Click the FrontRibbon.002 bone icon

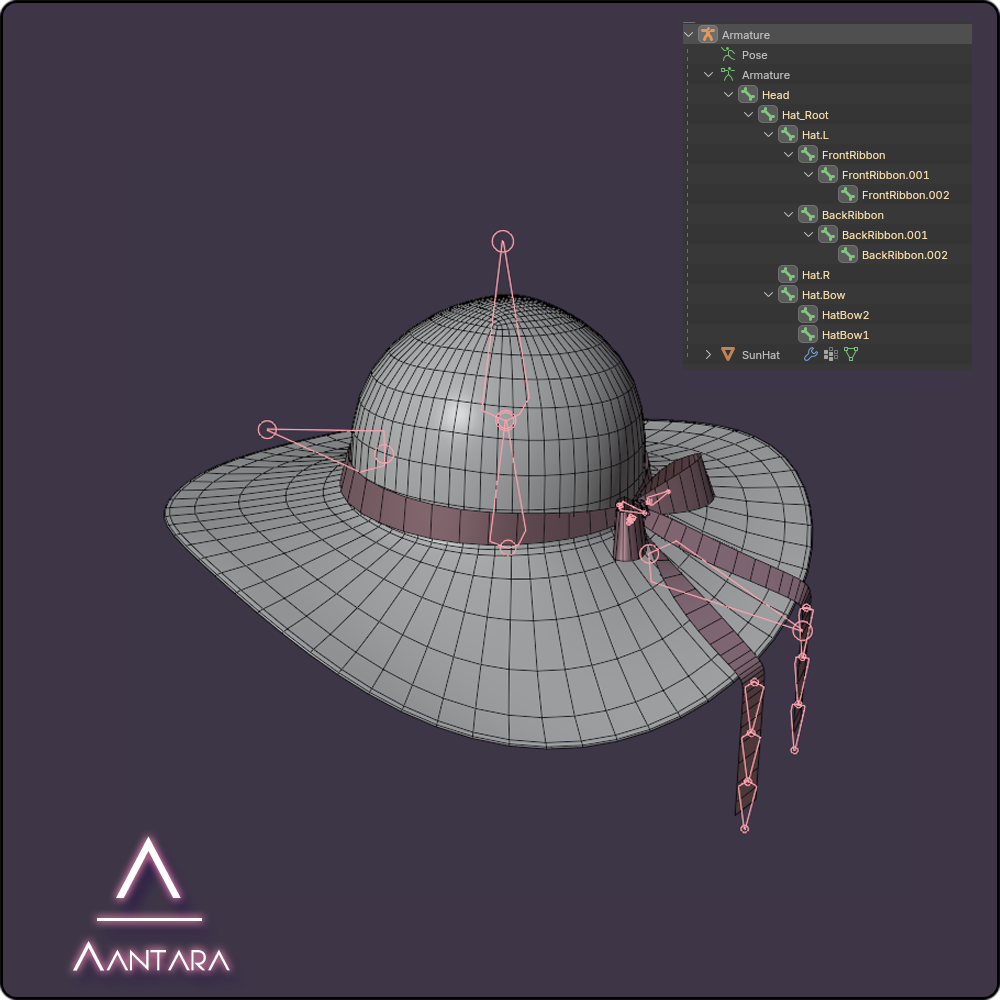point(848,195)
